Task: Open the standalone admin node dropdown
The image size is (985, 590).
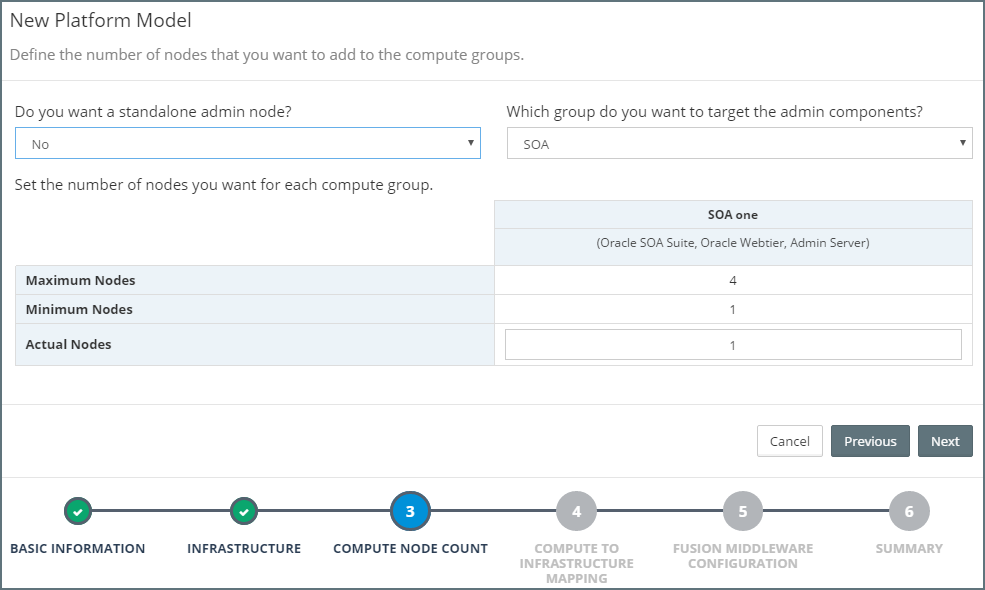Action: click(248, 144)
